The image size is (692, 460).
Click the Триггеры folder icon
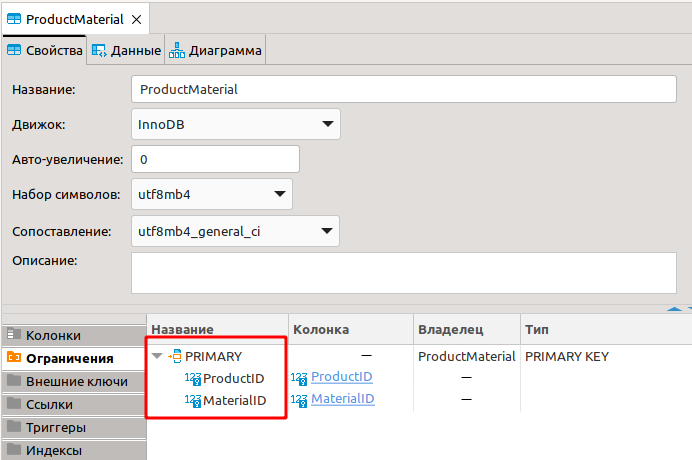(13, 427)
